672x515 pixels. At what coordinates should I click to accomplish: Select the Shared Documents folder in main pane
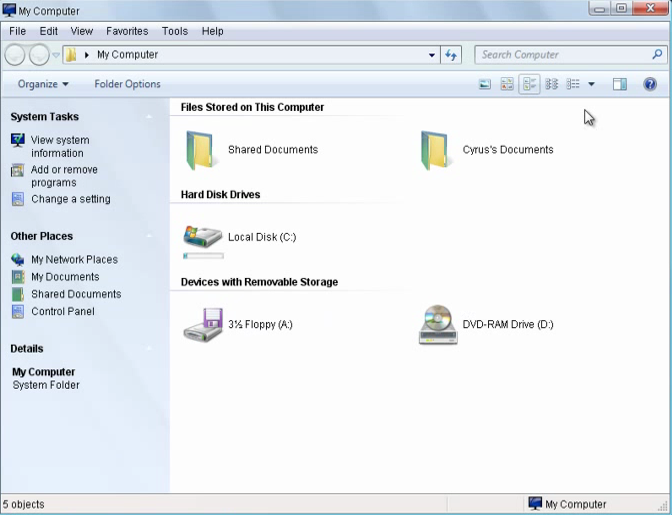[252, 150]
